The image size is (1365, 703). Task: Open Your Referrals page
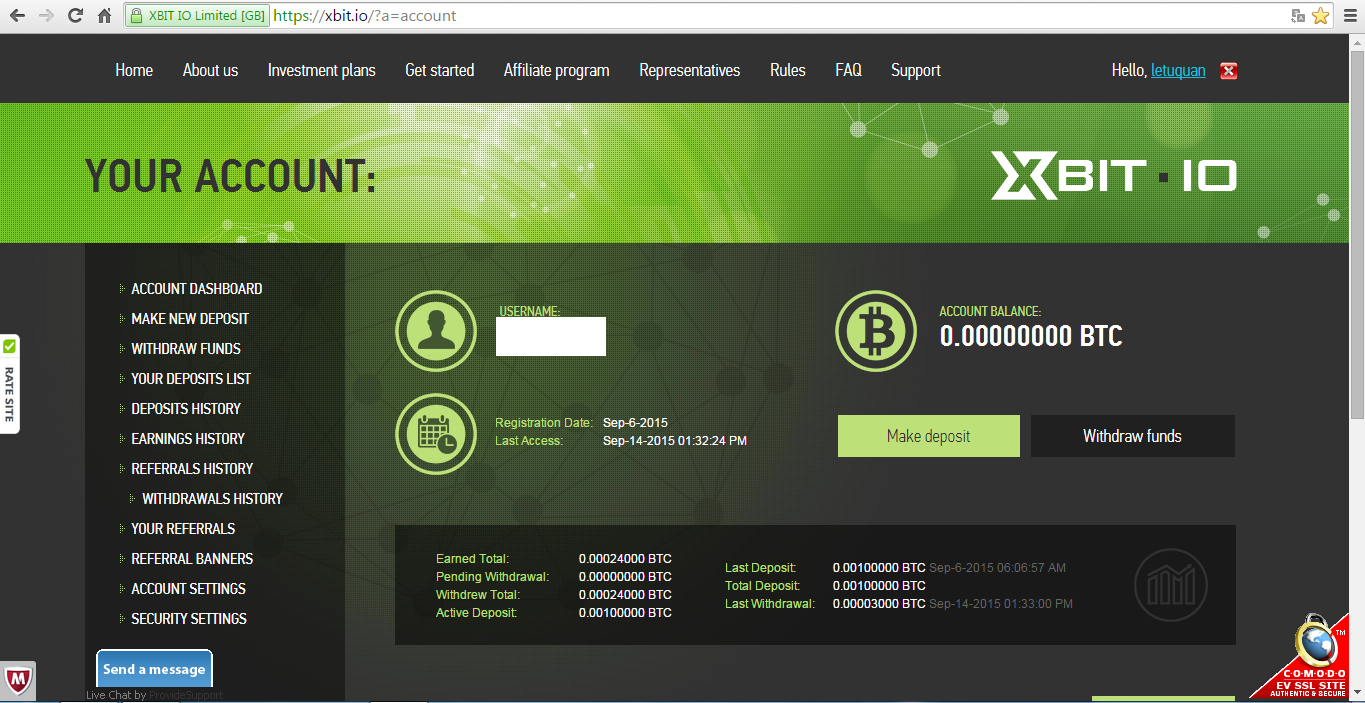pos(183,529)
